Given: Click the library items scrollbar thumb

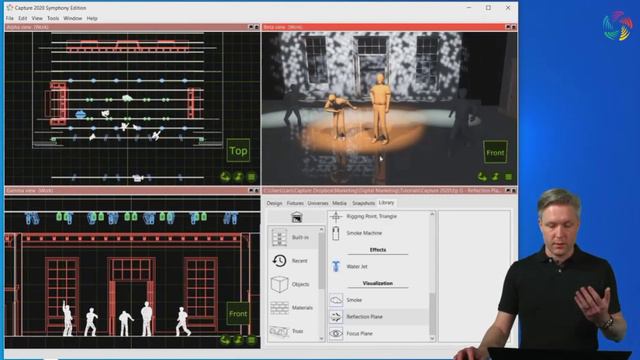Looking at the screenshot, I should click(x=432, y=313).
